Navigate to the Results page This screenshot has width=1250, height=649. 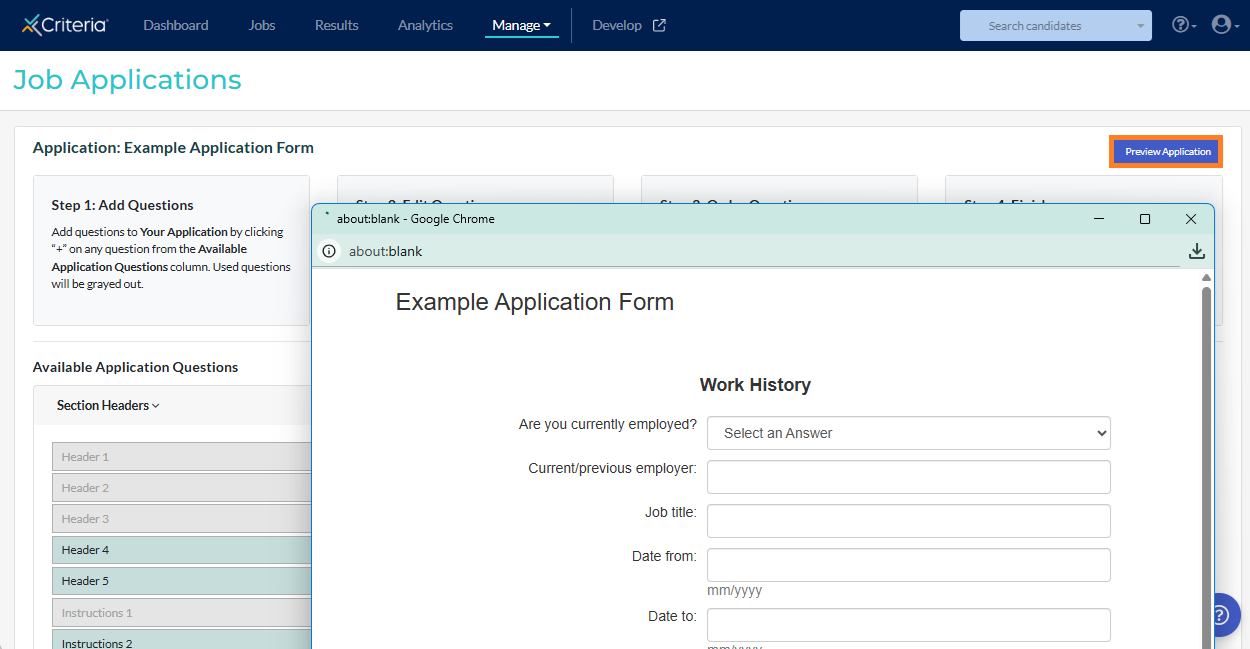point(336,25)
